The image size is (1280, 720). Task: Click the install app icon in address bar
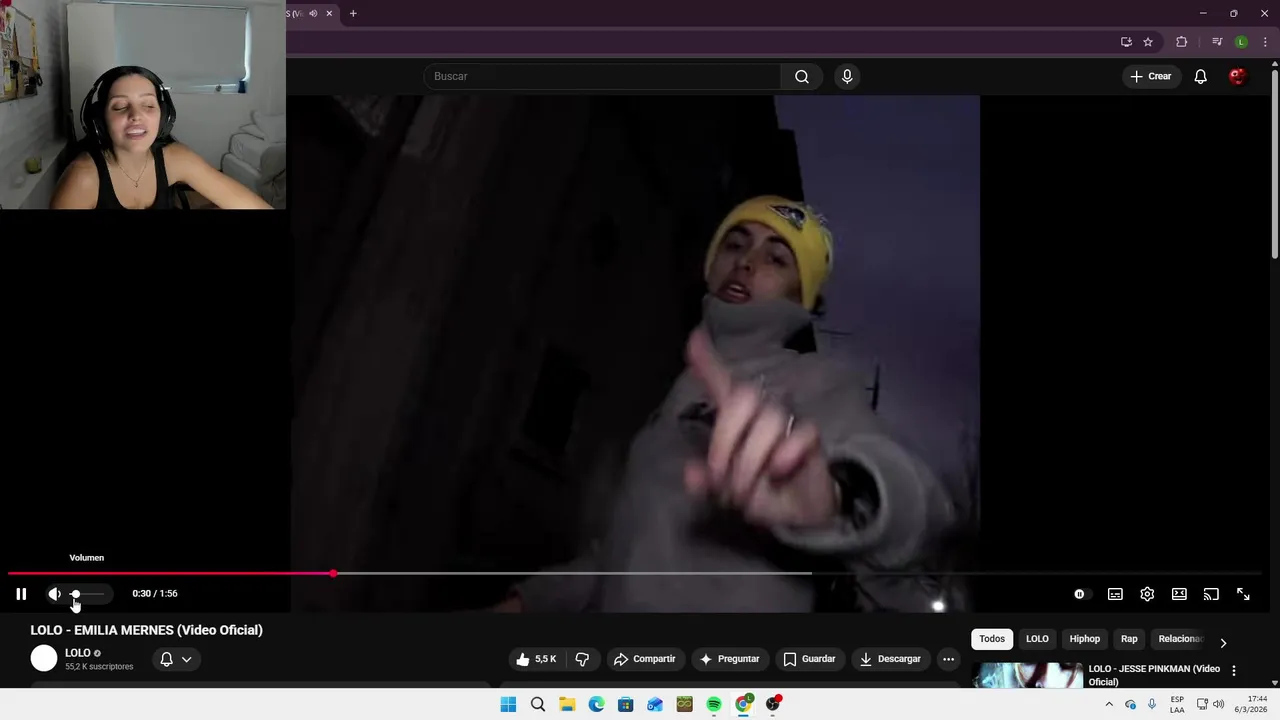[x=1126, y=42]
